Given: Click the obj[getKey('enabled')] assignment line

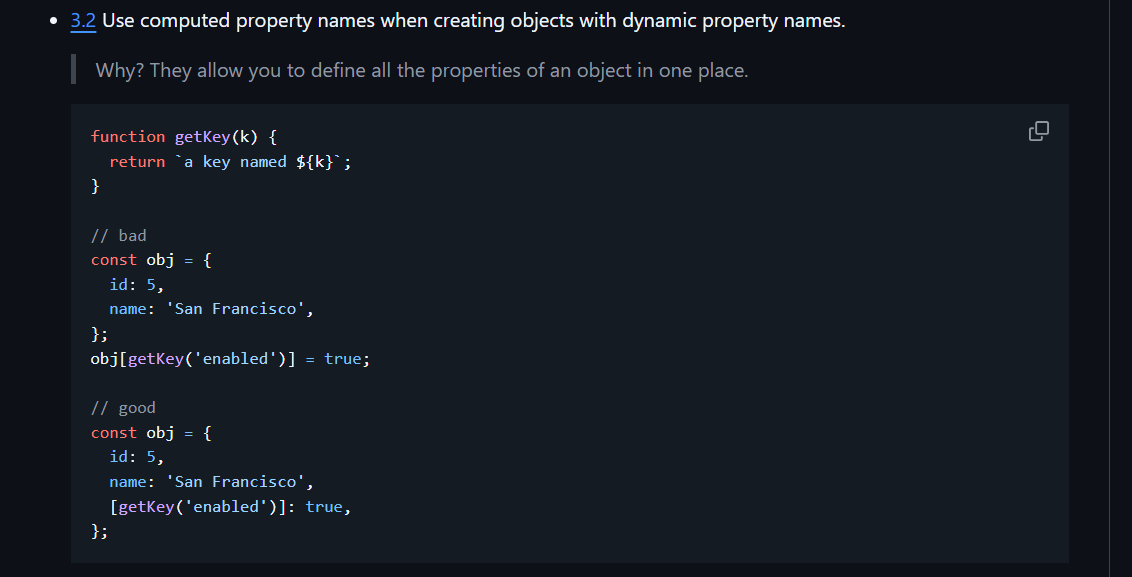Looking at the screenshot, I should 230,359.
